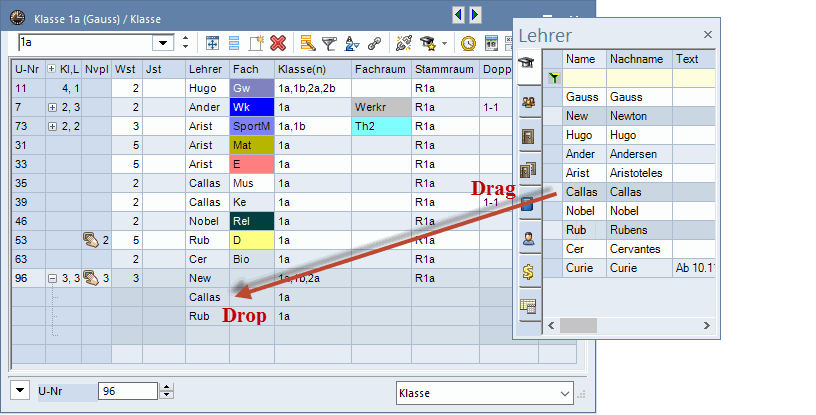Open the field editing icon with pencil
Screen dimensions: 816x415
[308, 43]
